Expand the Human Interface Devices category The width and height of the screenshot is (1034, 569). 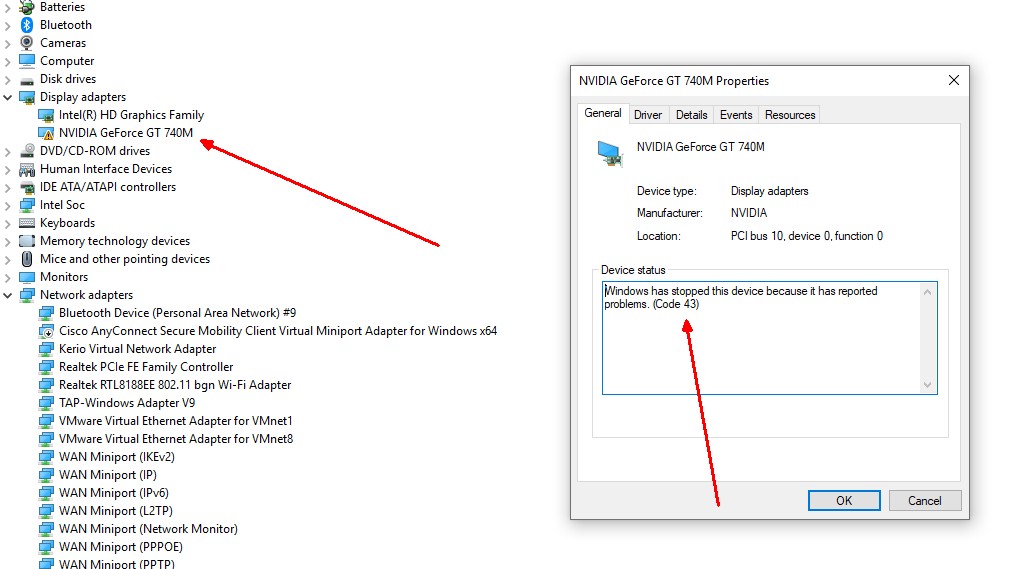click(8, 169)
